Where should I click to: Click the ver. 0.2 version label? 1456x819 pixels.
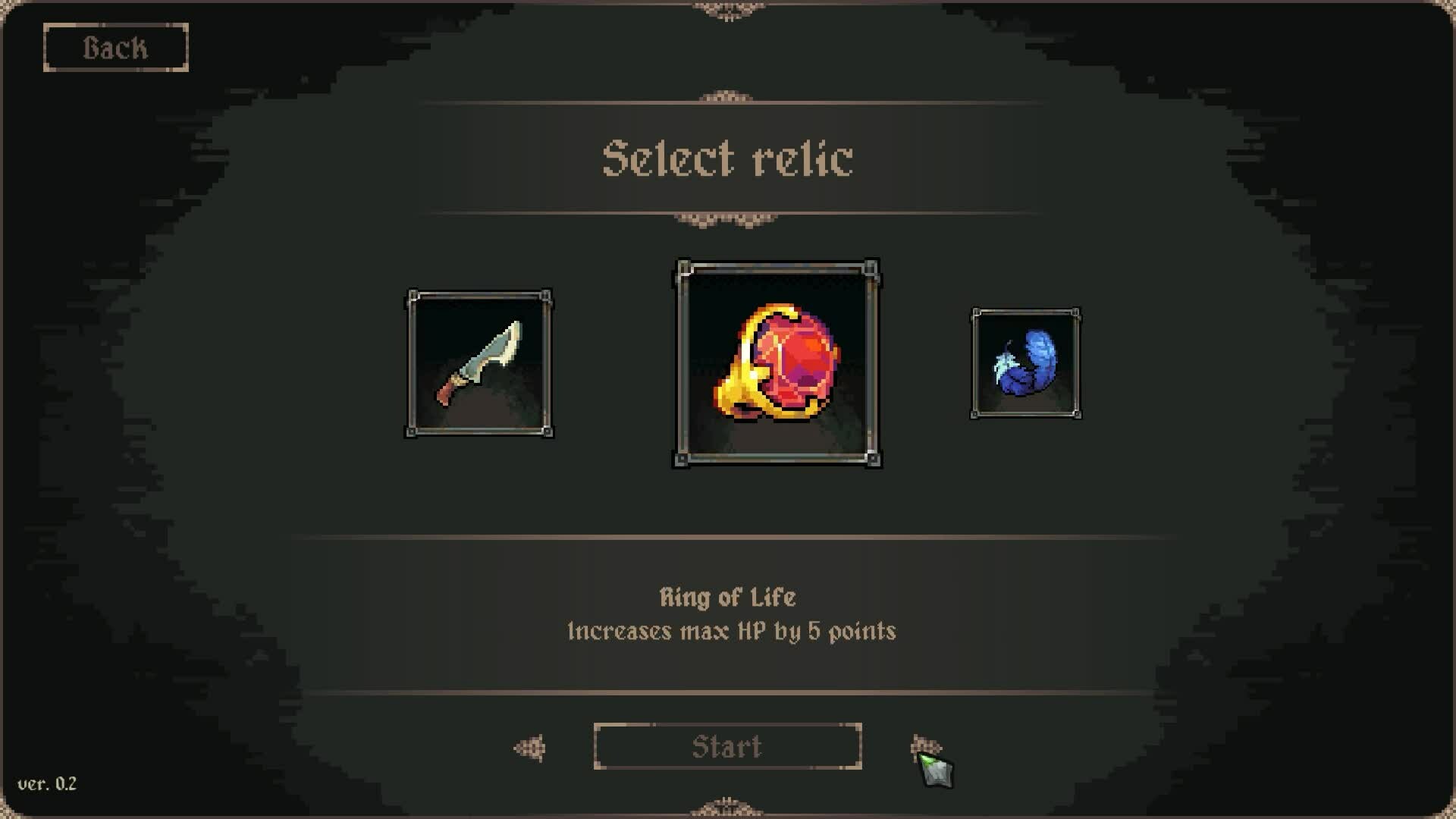[47, 784]
